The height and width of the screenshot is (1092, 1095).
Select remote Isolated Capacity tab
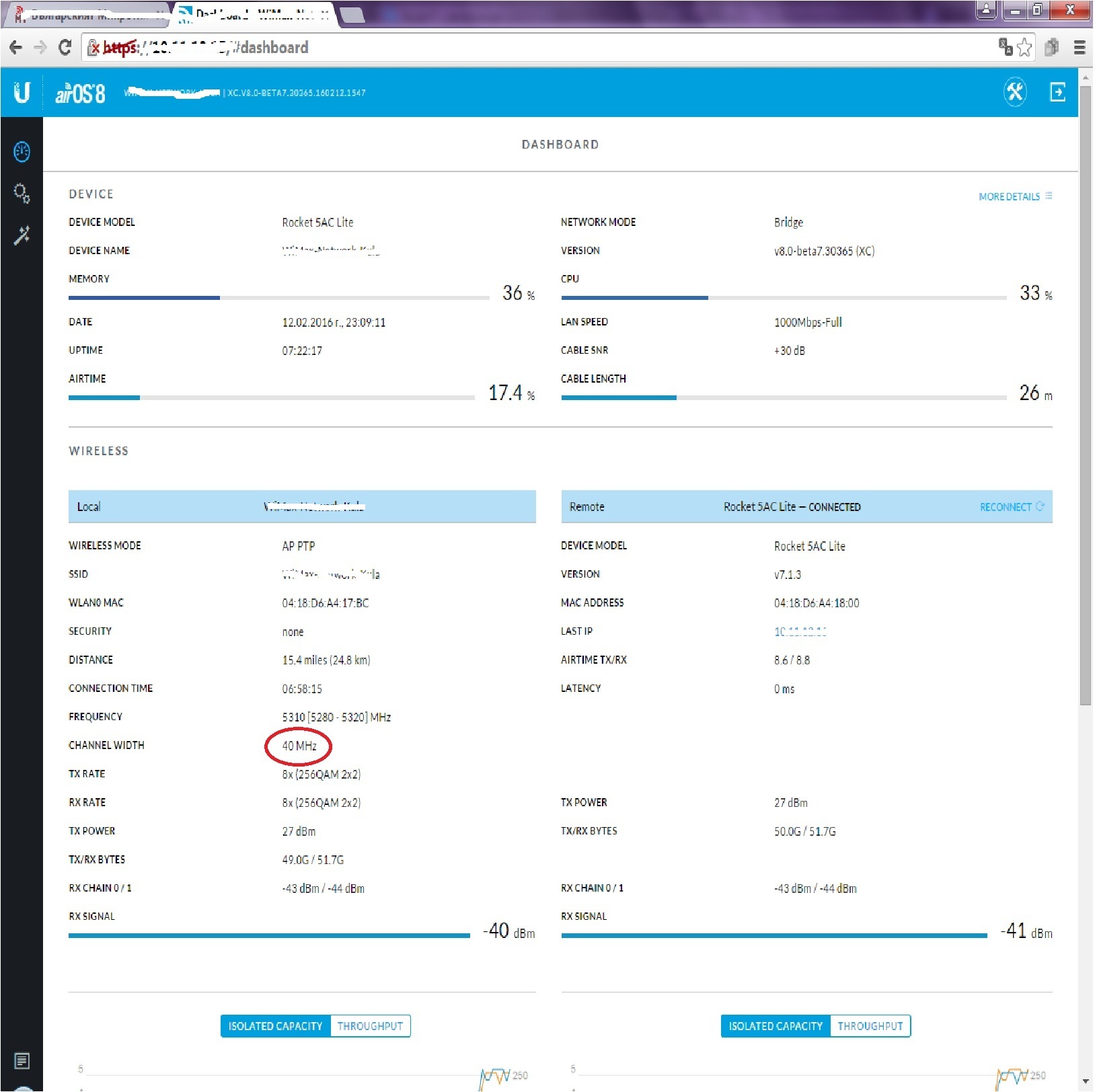(x=776, y=1026)
